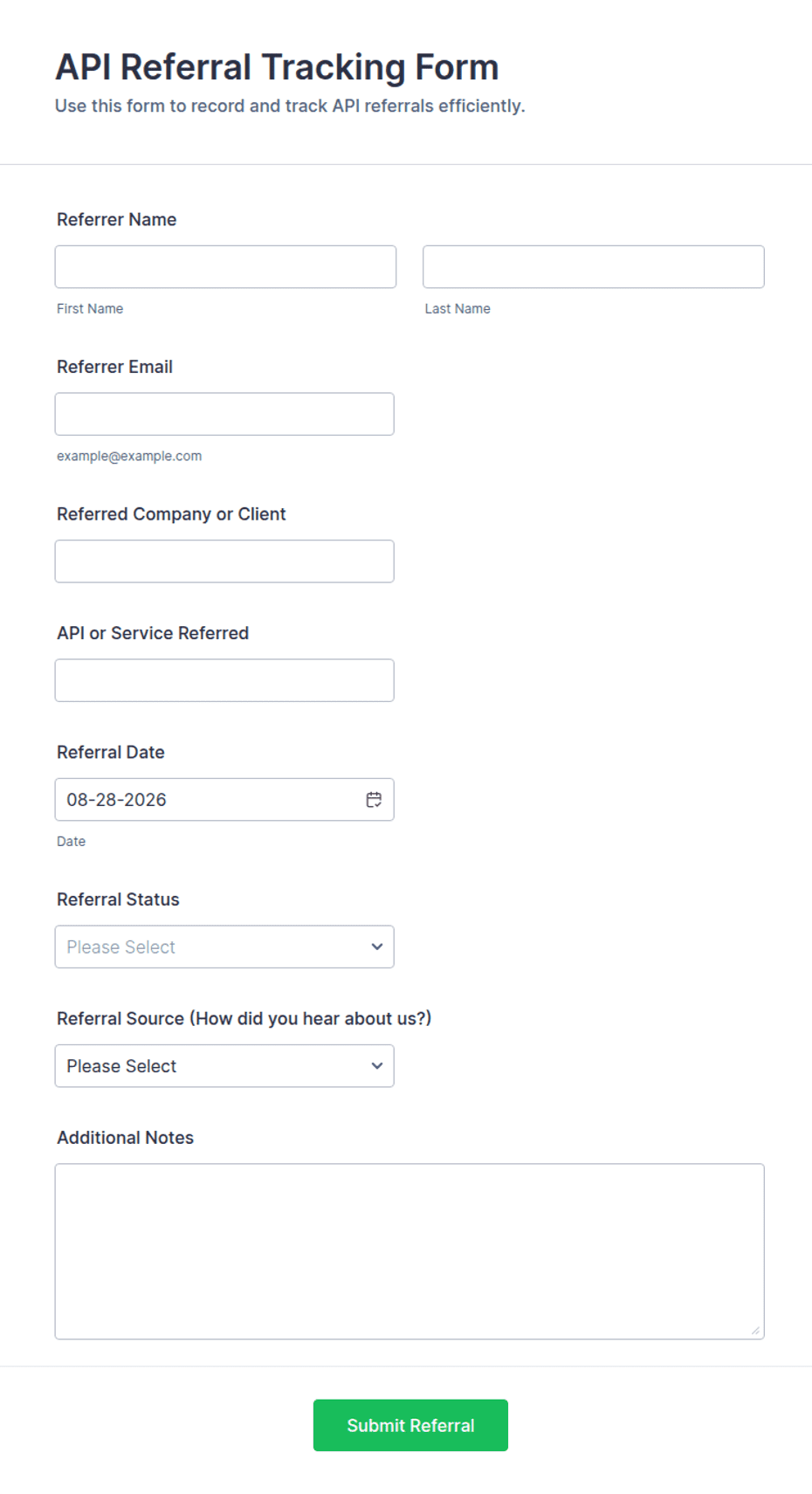Focus the Last Name input field

[x=594, y=266]
